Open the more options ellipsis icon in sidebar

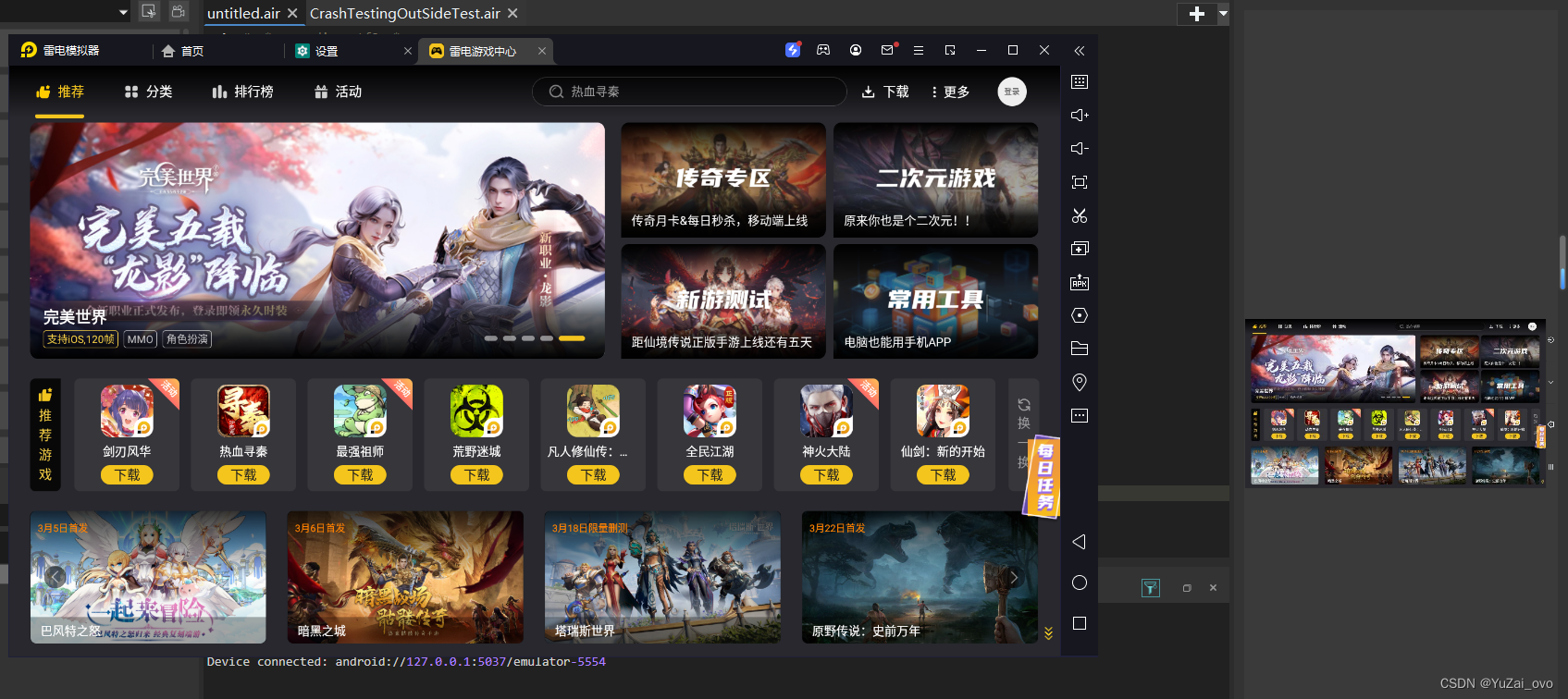[x=1079, y=415]
